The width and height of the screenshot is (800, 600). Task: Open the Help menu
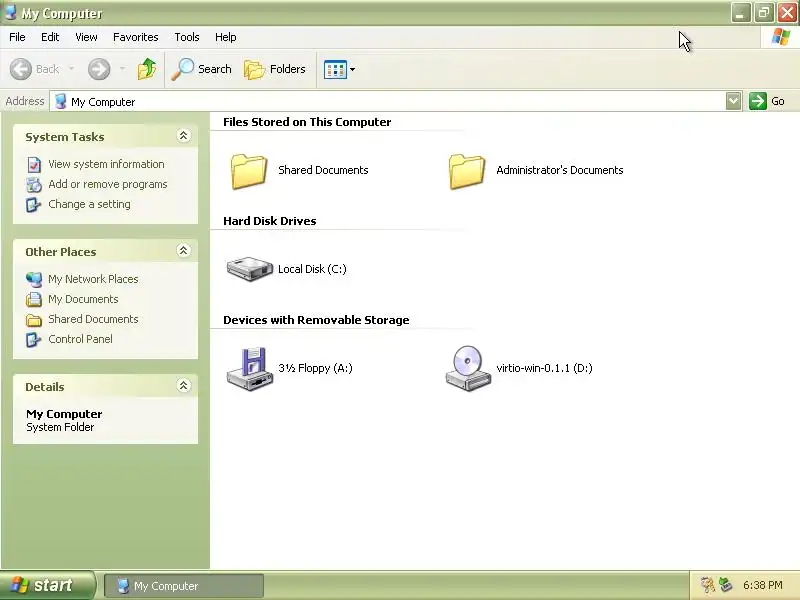pyautogui.click(x=226, y=37)
